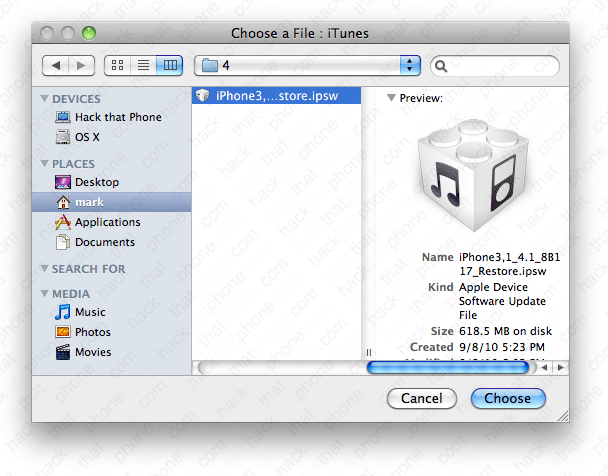Select the OS X disk

87,137
